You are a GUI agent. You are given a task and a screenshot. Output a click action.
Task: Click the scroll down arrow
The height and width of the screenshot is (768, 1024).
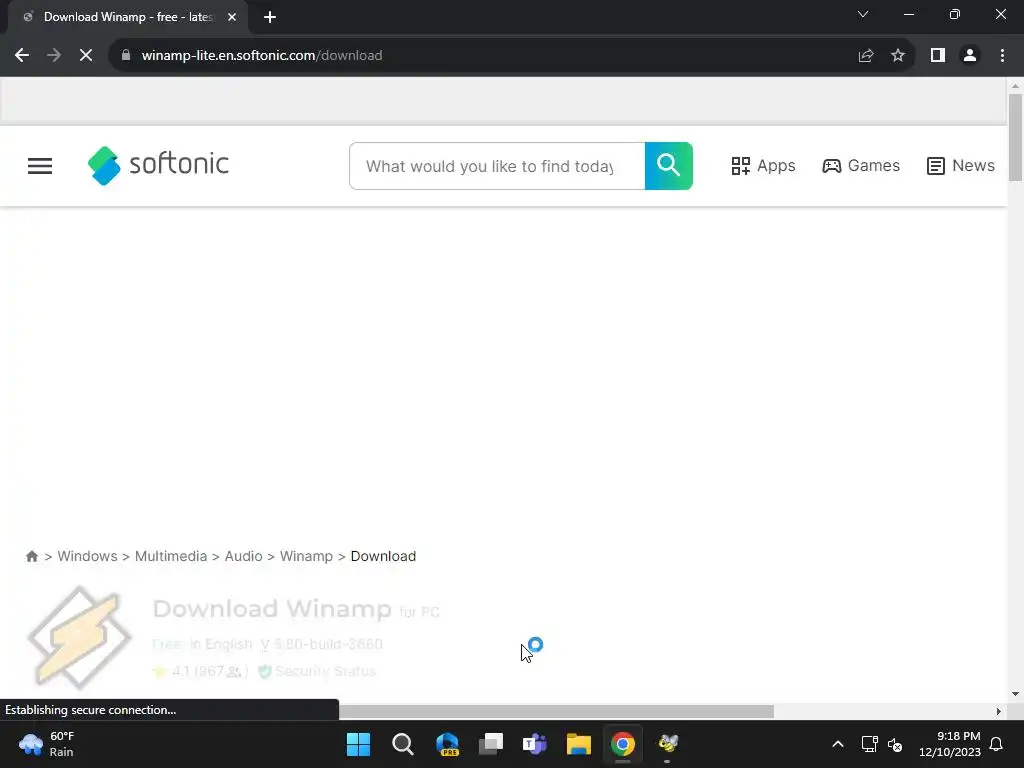[x=1015, y=694]
